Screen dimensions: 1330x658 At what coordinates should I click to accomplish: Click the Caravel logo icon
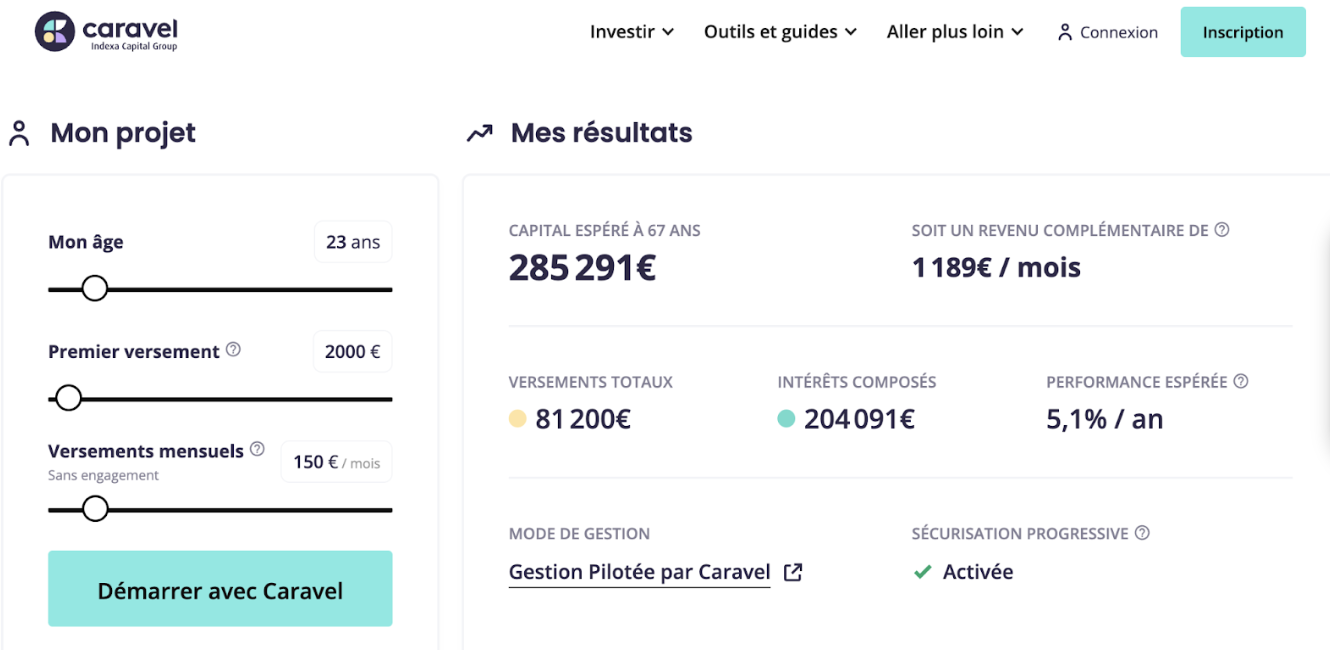coord(55,32)
